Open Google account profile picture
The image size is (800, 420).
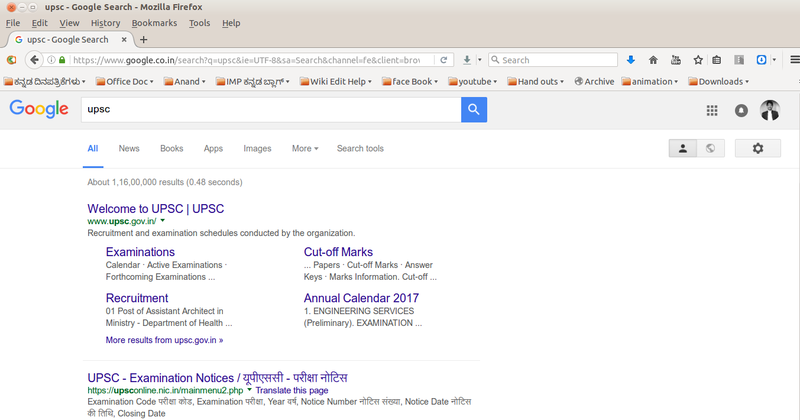tap(769, 110)
